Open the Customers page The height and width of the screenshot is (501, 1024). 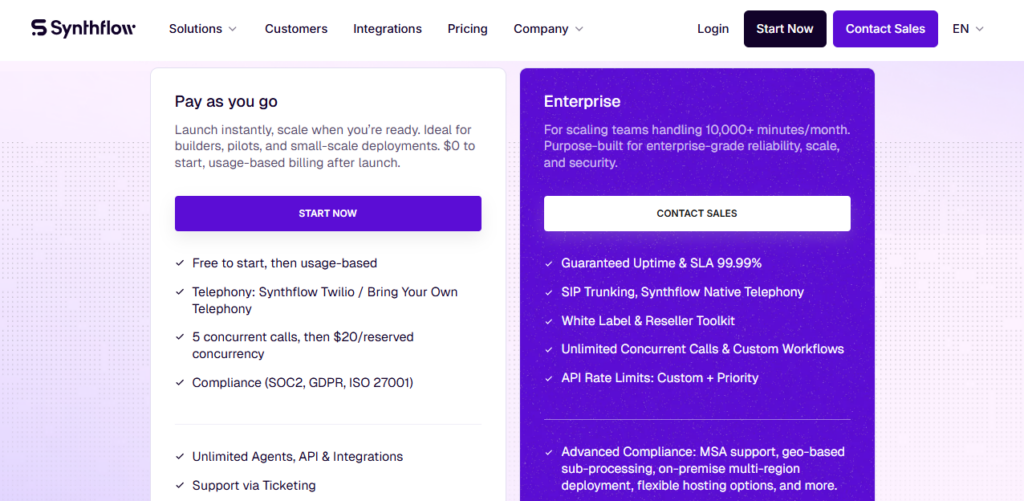pyautogui.click(x=296, y=29)
